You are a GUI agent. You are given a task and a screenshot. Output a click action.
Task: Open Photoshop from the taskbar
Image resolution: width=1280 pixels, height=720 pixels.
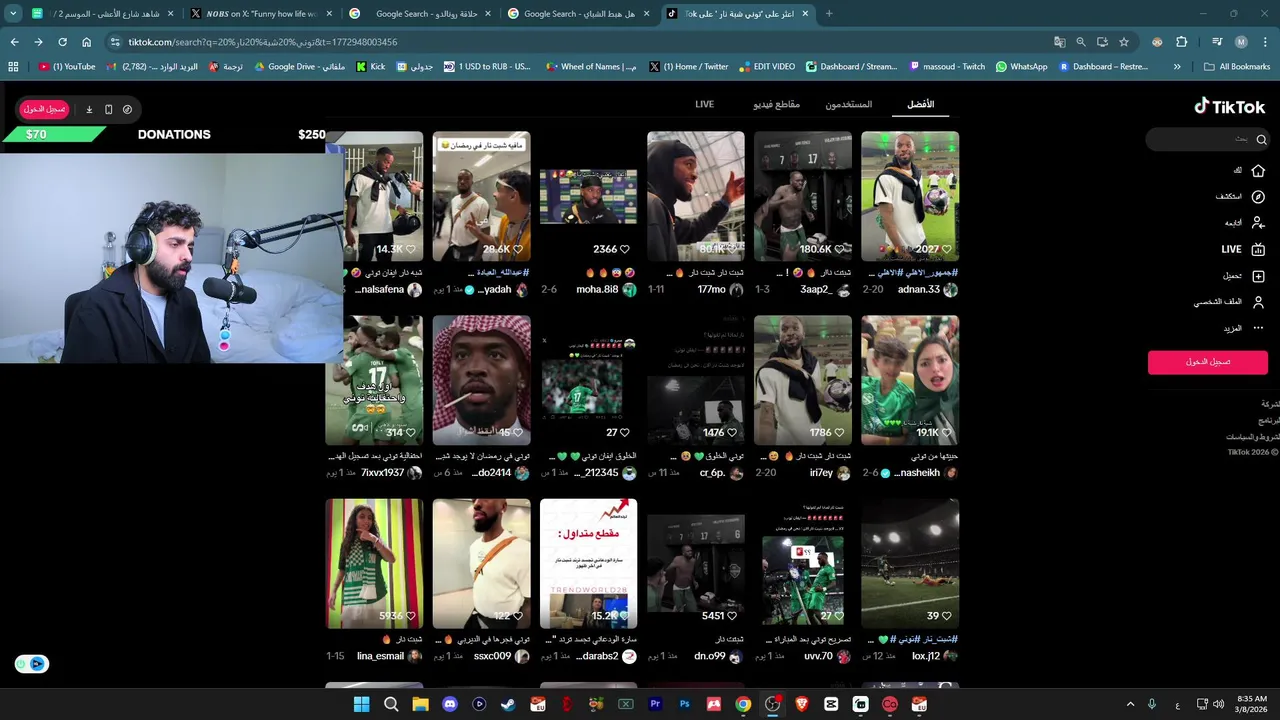tap(684, 704)
